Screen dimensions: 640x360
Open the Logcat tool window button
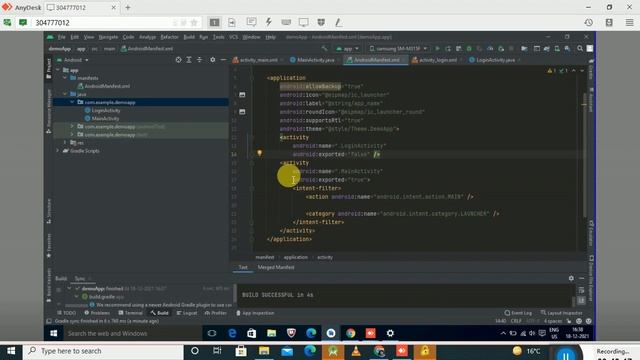click(187, 313)
